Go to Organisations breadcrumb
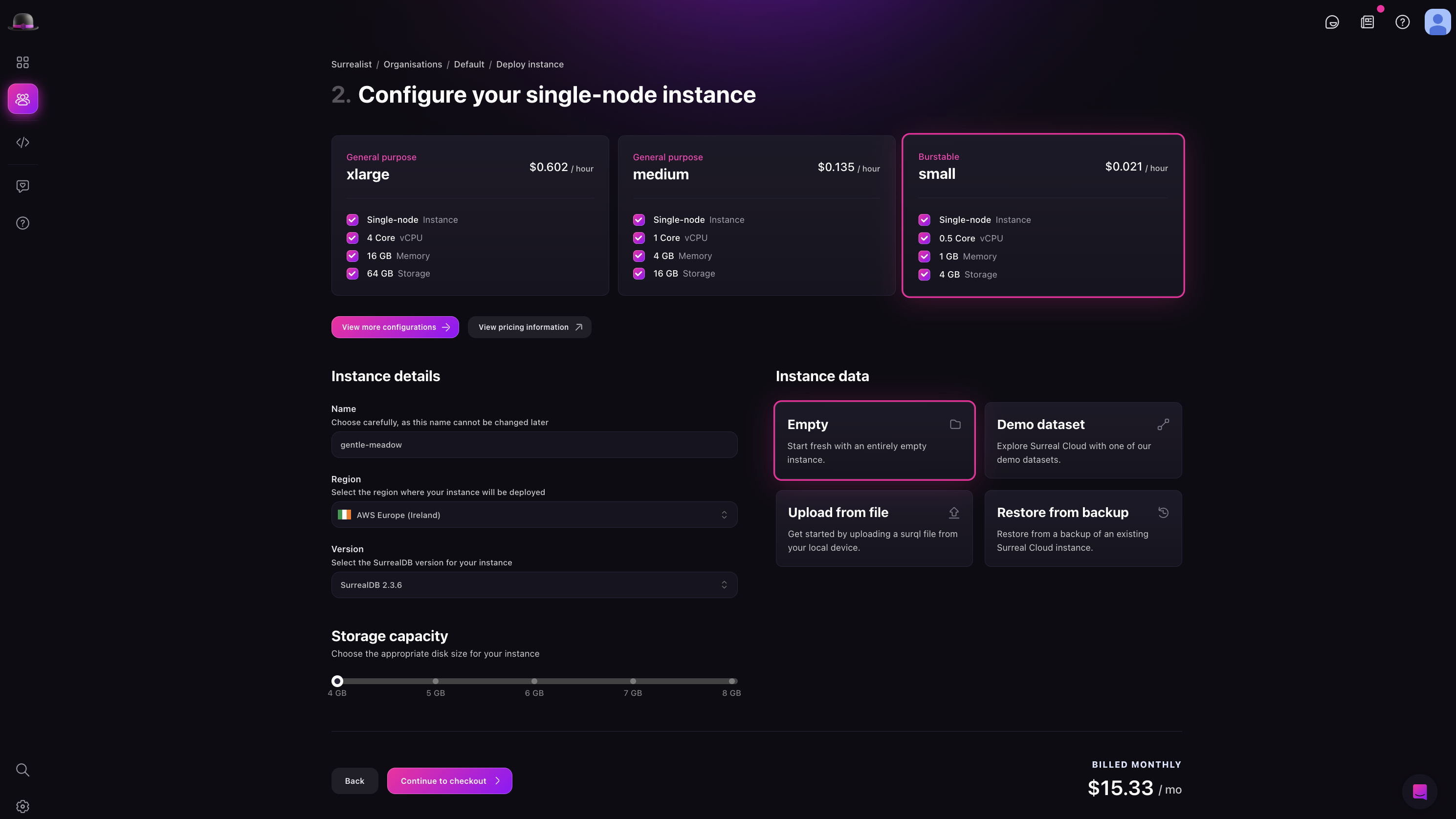 coord(413,65)
